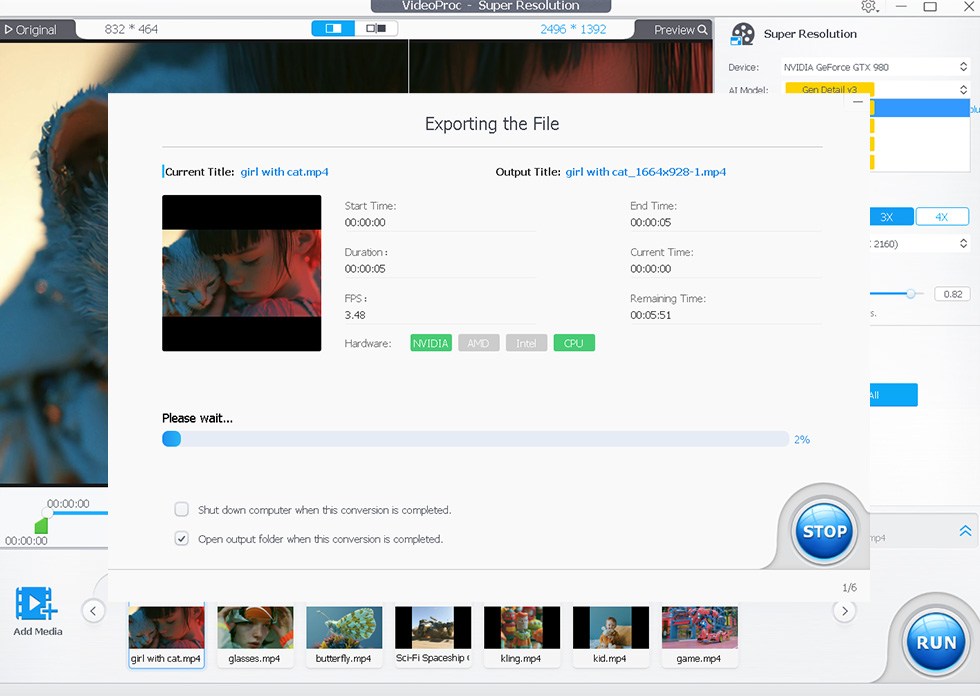The image size is (980, 696).
Task: Select the Sci-Fi Spaceship thumbnail
Action: 432,635
